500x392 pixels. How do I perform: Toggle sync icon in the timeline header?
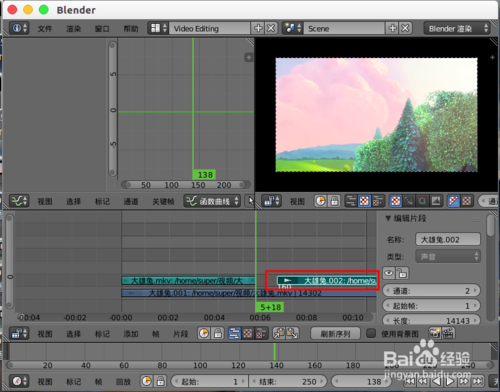146,381
